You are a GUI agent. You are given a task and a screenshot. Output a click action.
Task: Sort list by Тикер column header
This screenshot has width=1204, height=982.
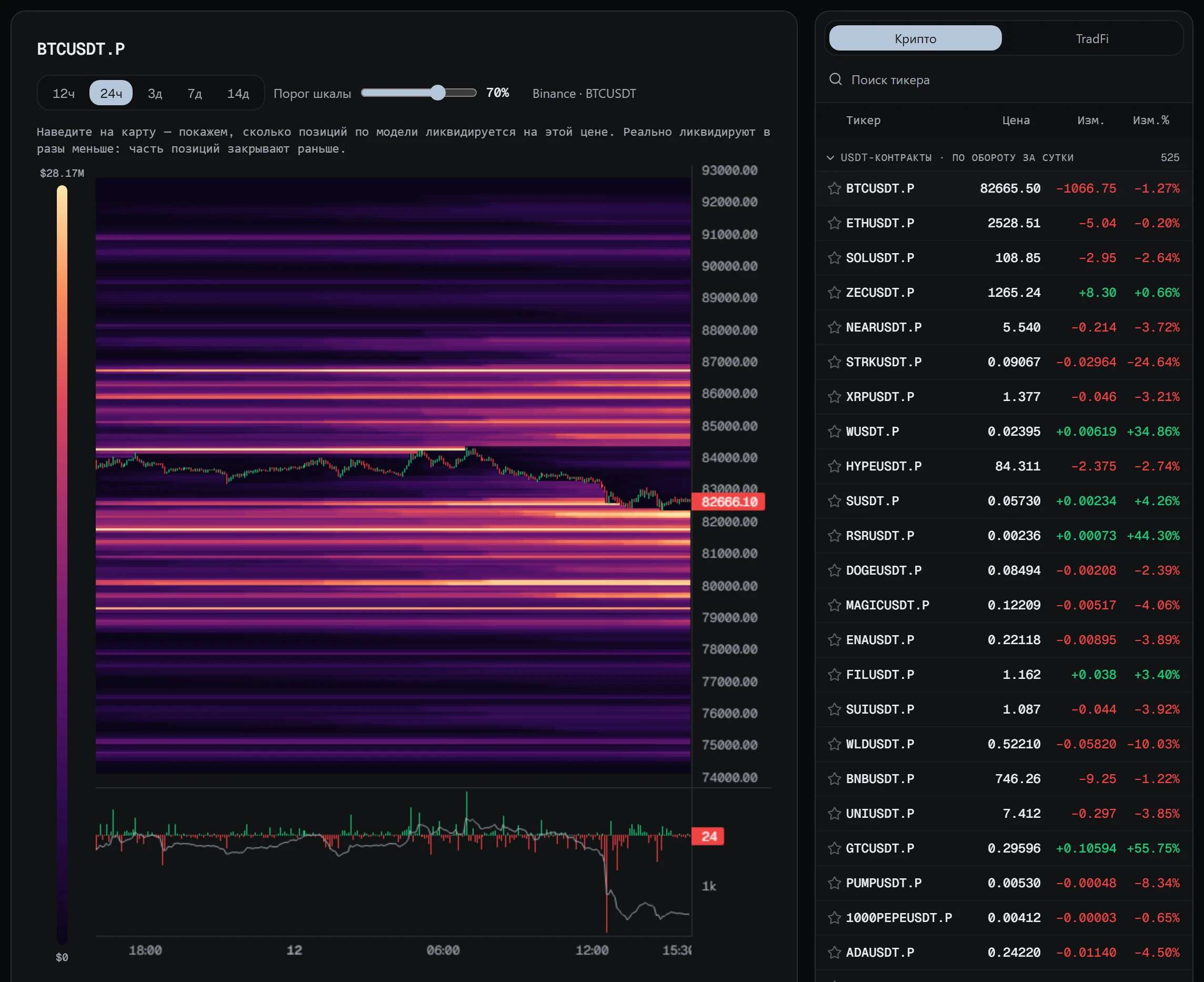tap(863, 121)
